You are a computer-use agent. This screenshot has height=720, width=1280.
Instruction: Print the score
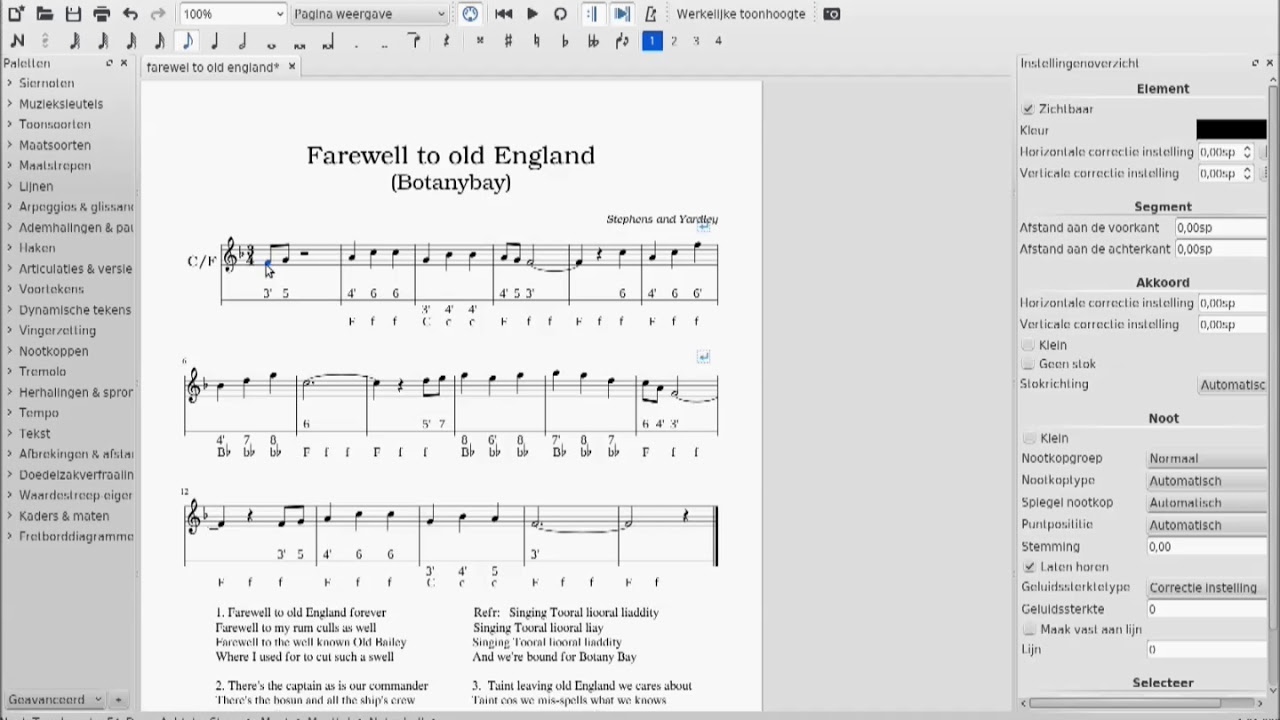[x=101, y=14]
